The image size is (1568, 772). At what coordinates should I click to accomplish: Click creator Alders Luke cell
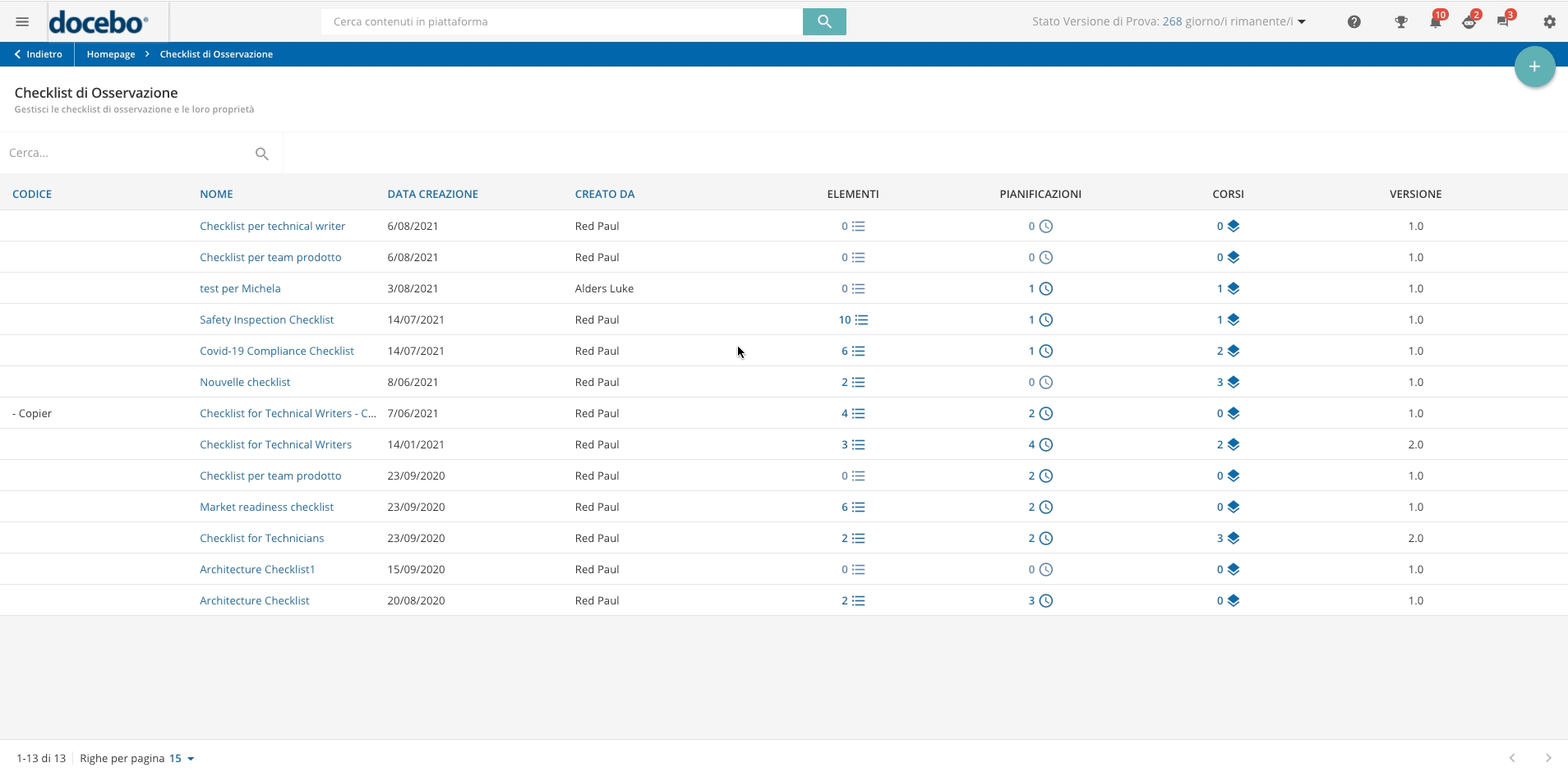click(604, 289)
